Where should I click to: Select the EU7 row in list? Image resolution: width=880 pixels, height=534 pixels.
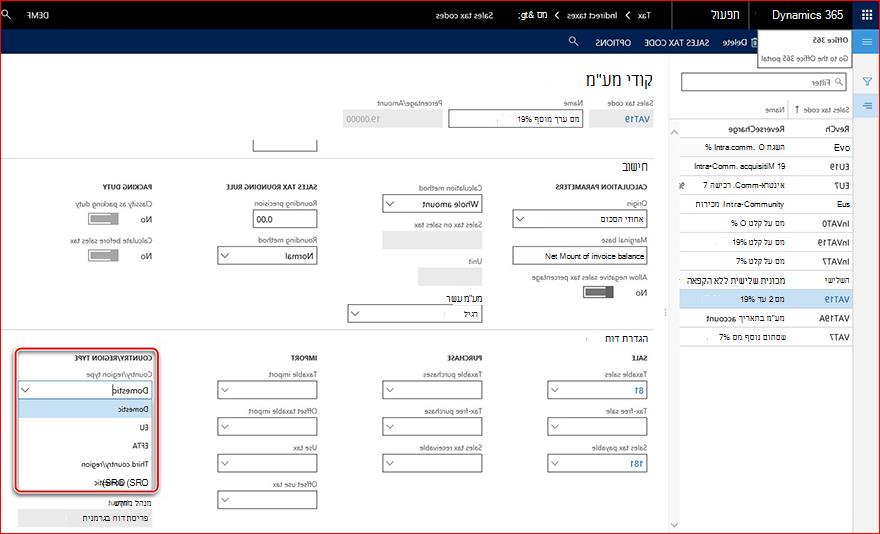pos(766,185)
